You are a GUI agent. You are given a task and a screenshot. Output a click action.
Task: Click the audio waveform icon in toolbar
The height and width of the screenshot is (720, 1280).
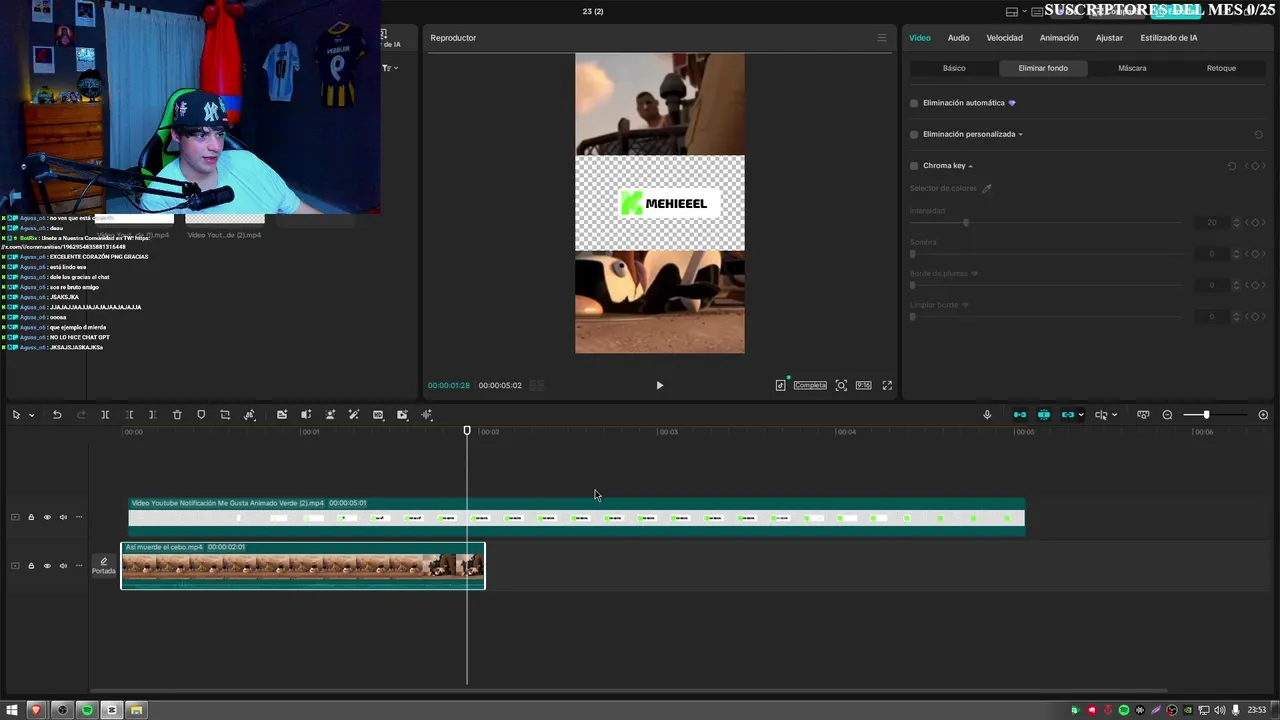[427, 415]
